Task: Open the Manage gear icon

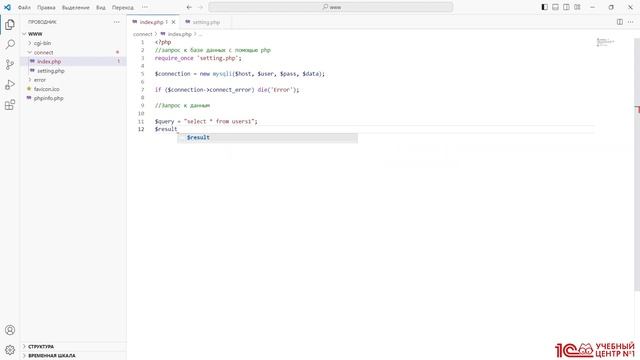Action: pyautogui.click(x=10, y=350)
